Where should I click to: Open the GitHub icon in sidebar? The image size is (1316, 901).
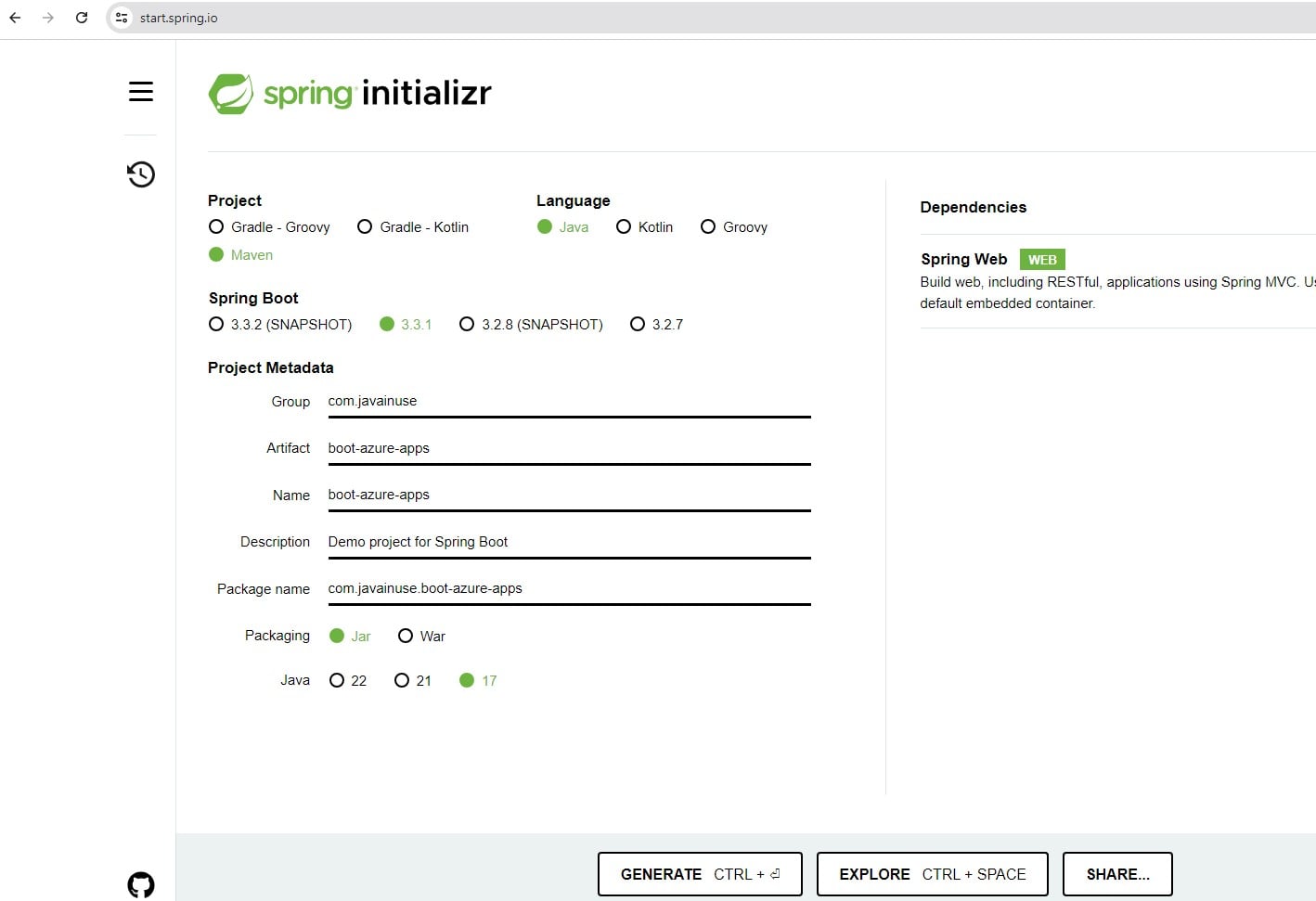point(141,884)
